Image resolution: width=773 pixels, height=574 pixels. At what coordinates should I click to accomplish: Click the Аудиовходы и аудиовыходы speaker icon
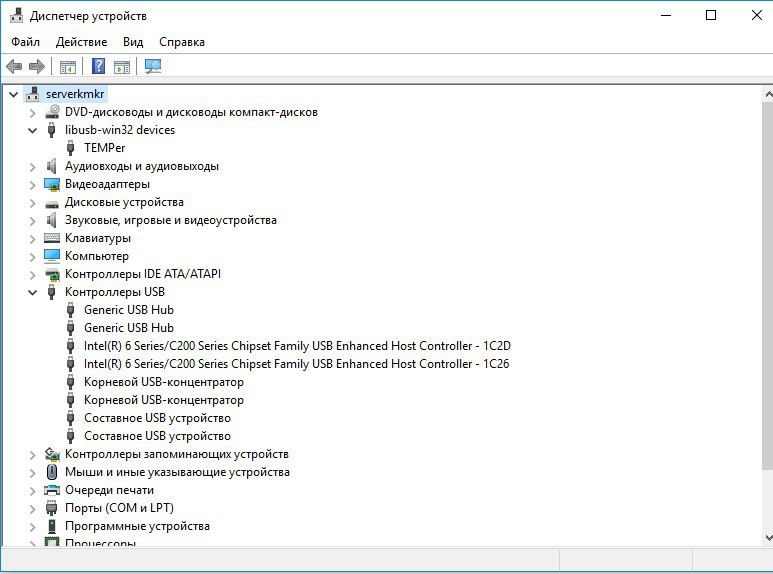tap(51, 166)
